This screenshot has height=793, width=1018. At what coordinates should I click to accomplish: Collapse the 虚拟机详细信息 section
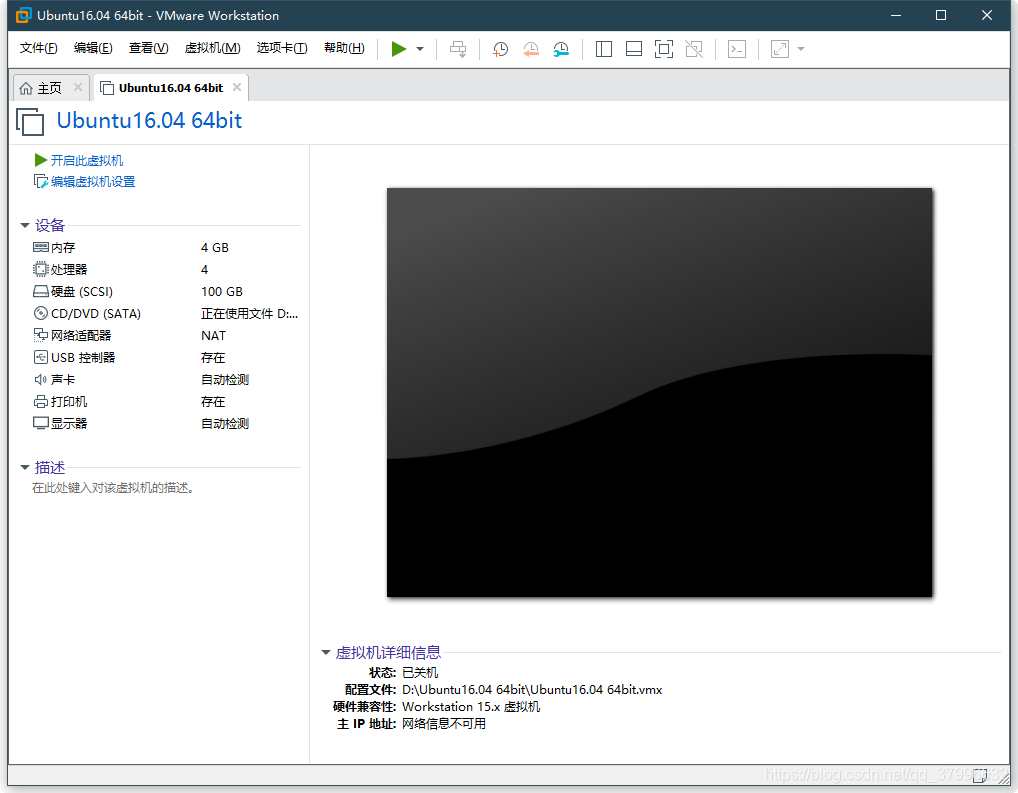click(x=326, y=653)
